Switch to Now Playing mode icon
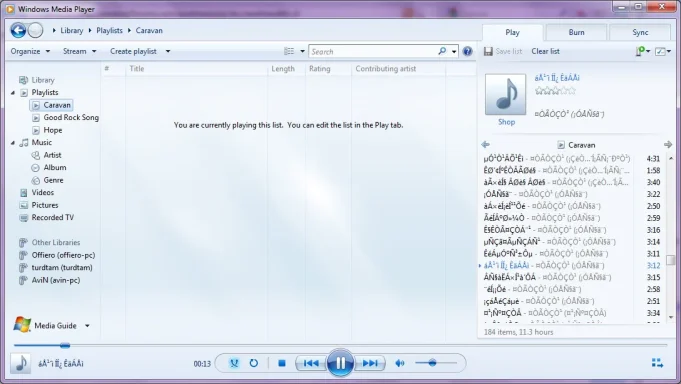This screenshot has height=384, width=681. pos(657,363)
